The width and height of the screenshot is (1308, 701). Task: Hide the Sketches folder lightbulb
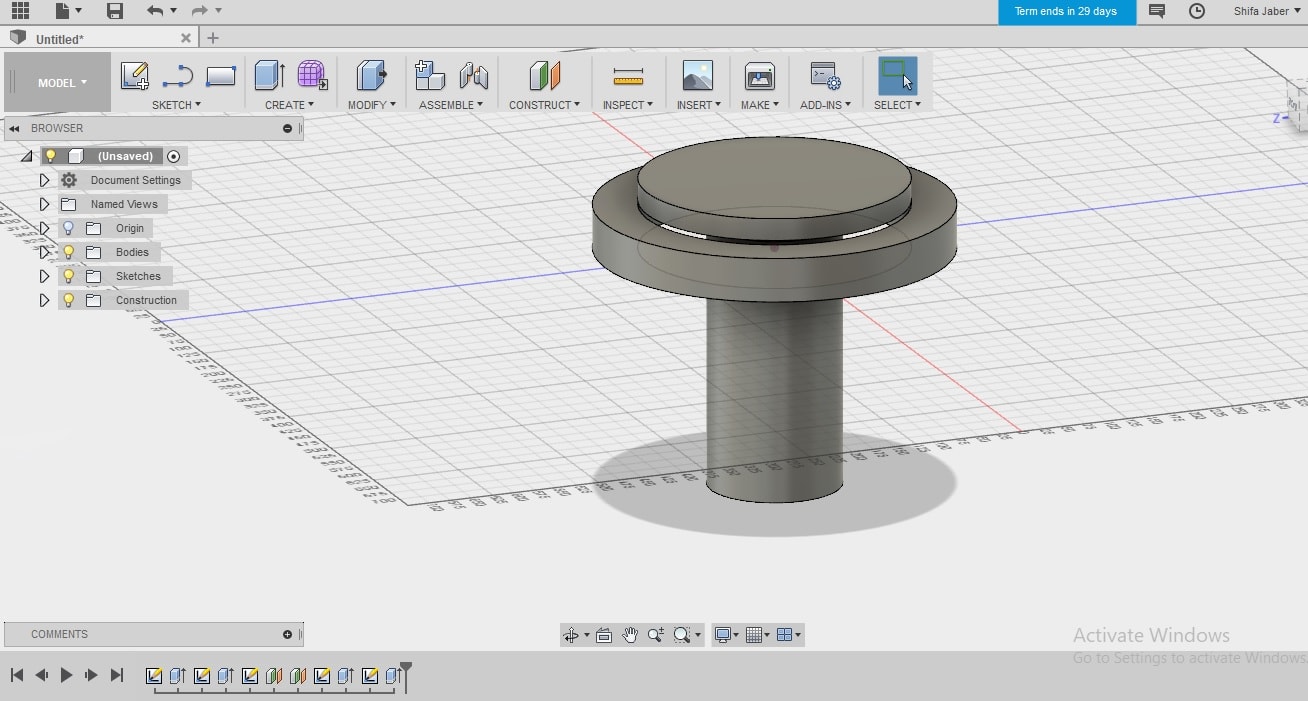(x=69, y=276)
